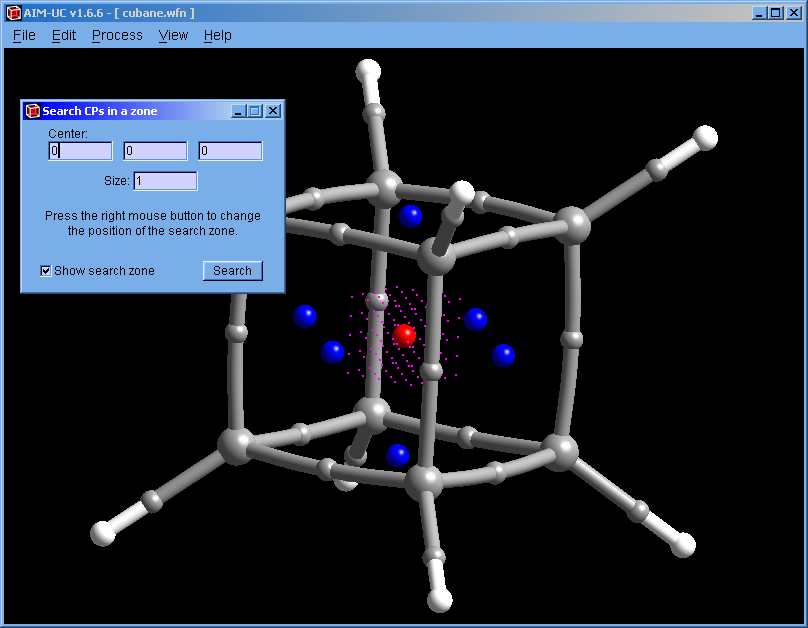Open the File menu
This screenshot has width=808, height=628.
pos(24,35)
